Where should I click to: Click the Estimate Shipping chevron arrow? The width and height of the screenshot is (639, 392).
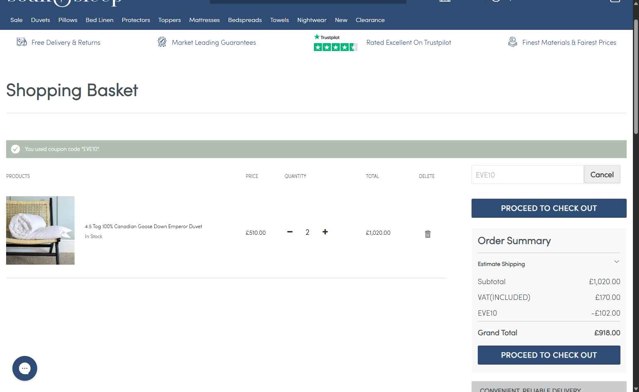[617, 262]
